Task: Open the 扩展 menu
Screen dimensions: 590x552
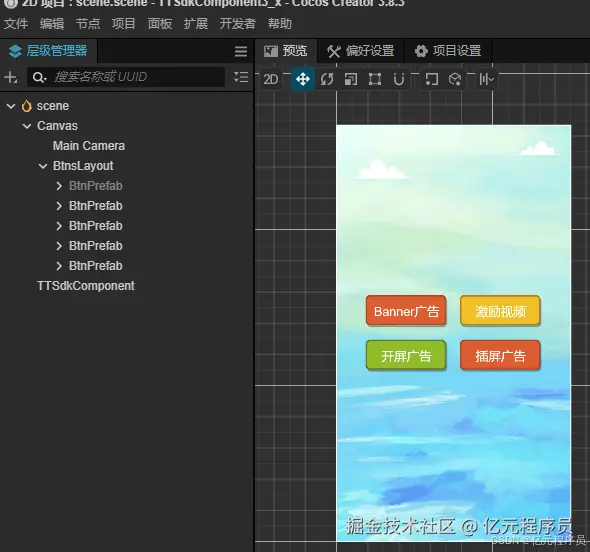Action: click(196, 24)
